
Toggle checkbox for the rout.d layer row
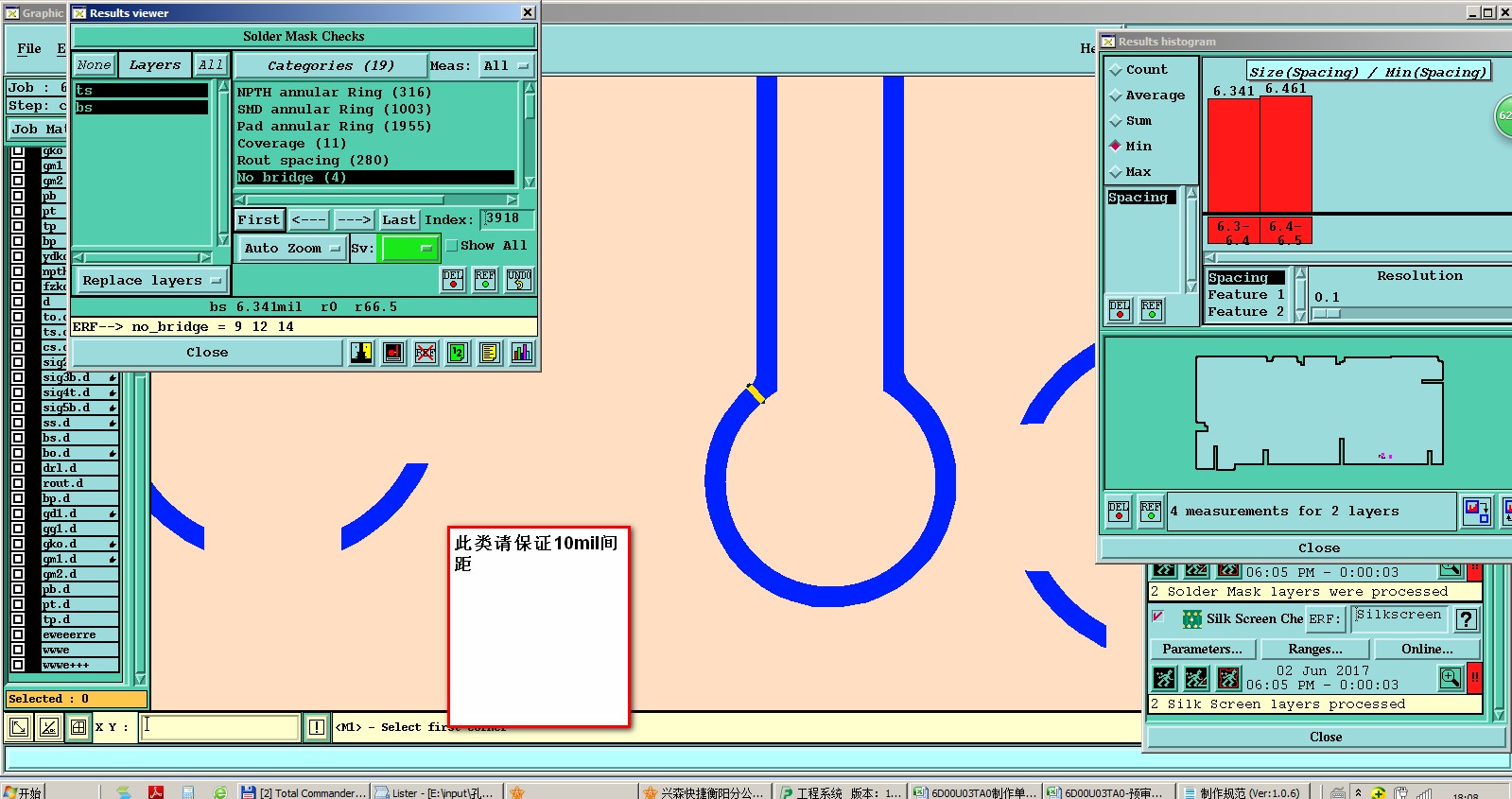pyautogui.click(x=18, y=483)
